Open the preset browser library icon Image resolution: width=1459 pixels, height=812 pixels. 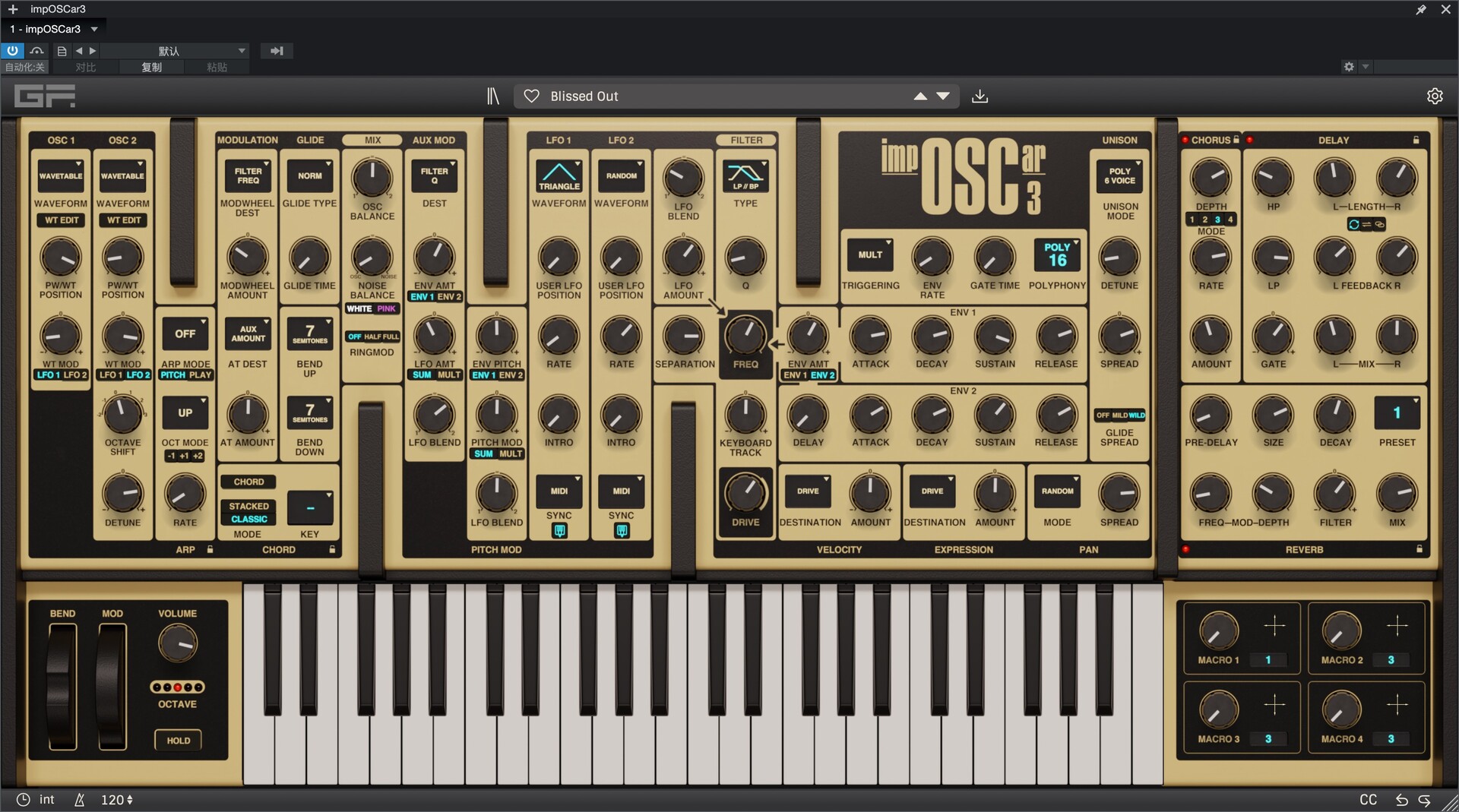pos(492,96)
